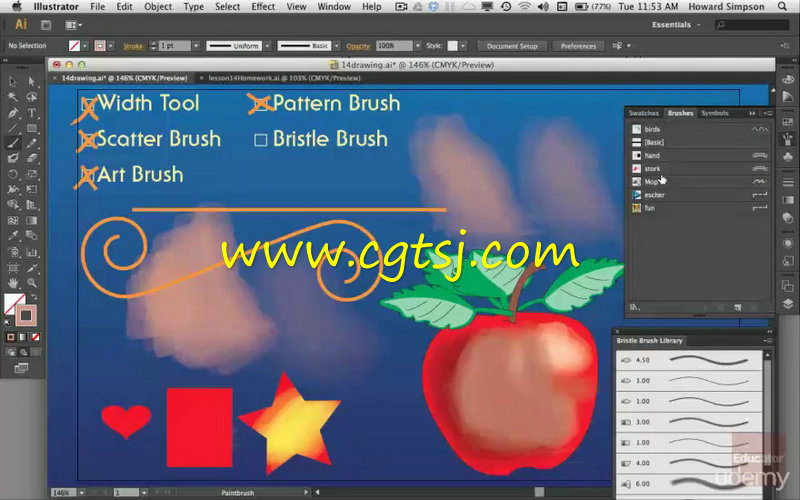Viewport: 800px width, 500px height.
Task: Click the New Brush icon
Action: click(738, 307)
